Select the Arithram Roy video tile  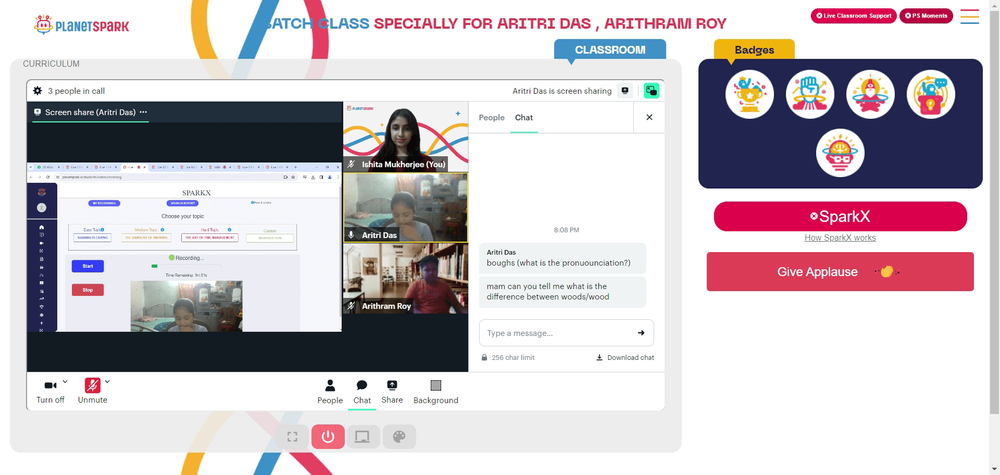[406, 279]
